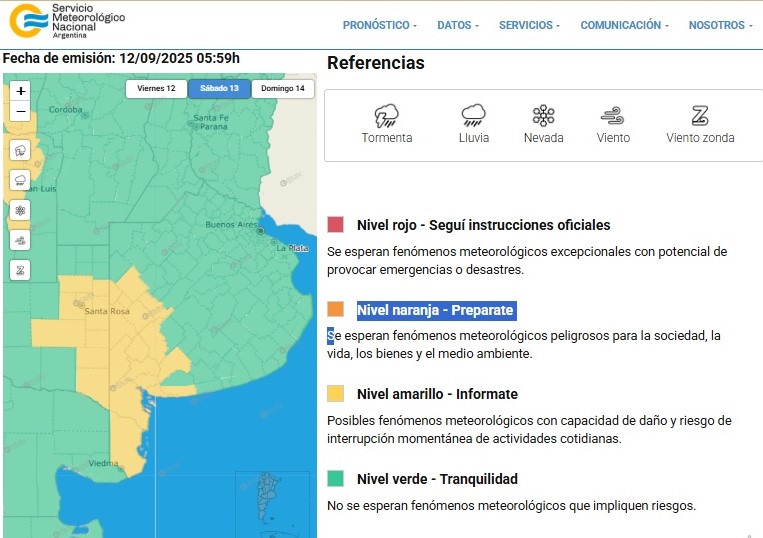Click Tormenta icon in Referencias
Viewport: 763px width, 538px height.
tap(386, 115)
